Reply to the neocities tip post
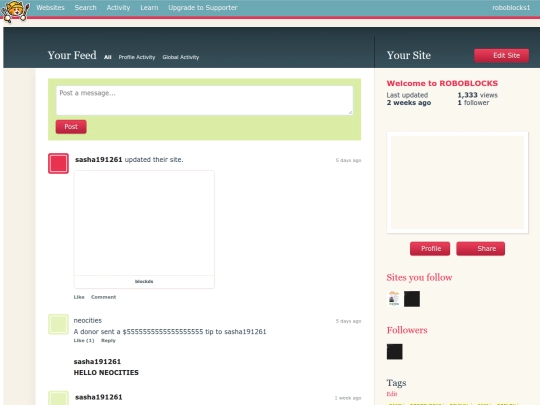The width and height of the screenshot is (540, 405). [x=108, y=340]
